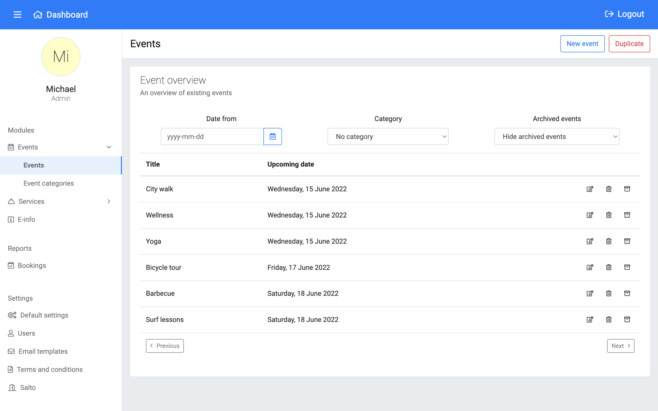Click the Upcoming date column header

click(x=290, y=164)
